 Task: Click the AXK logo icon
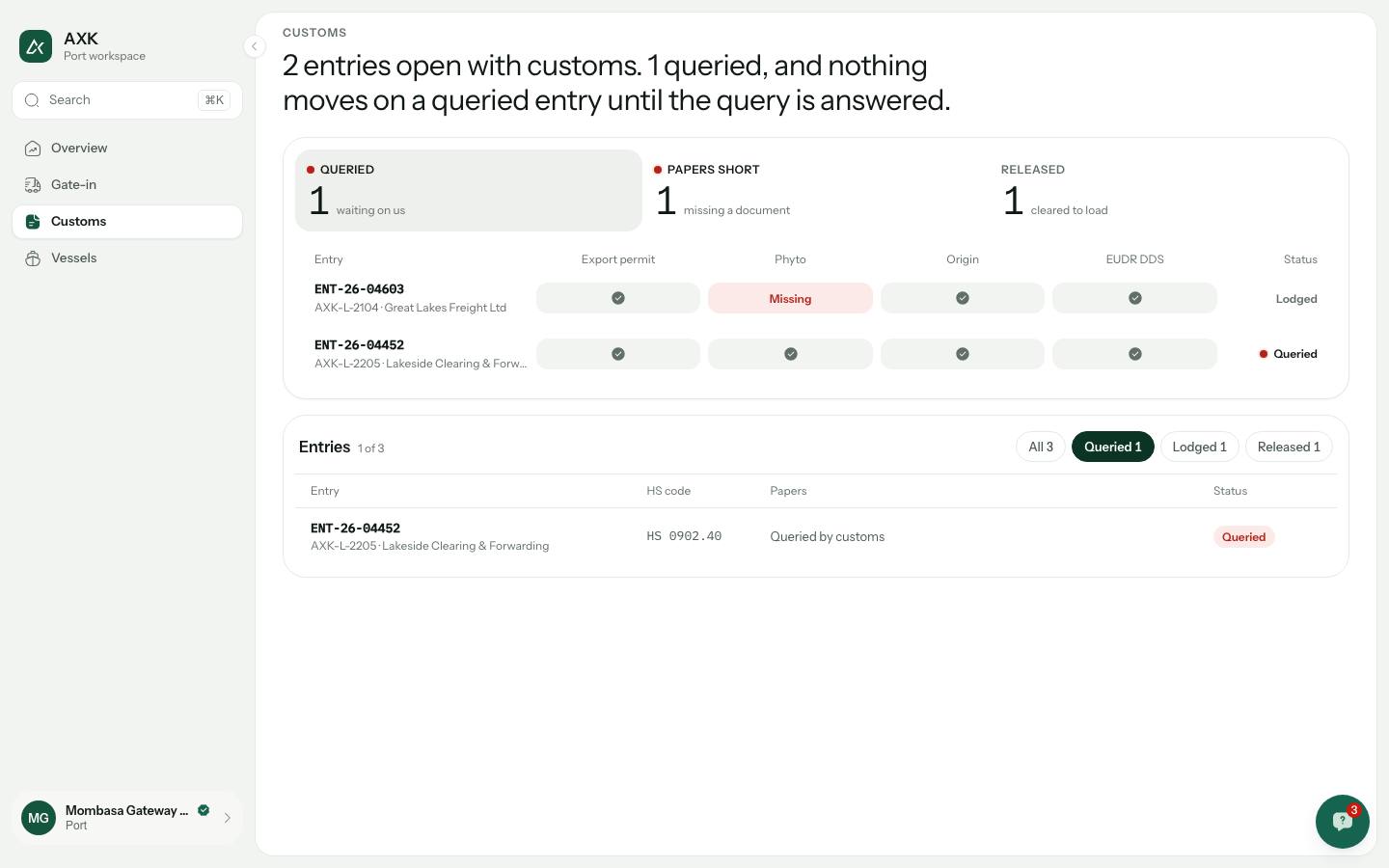36,46
